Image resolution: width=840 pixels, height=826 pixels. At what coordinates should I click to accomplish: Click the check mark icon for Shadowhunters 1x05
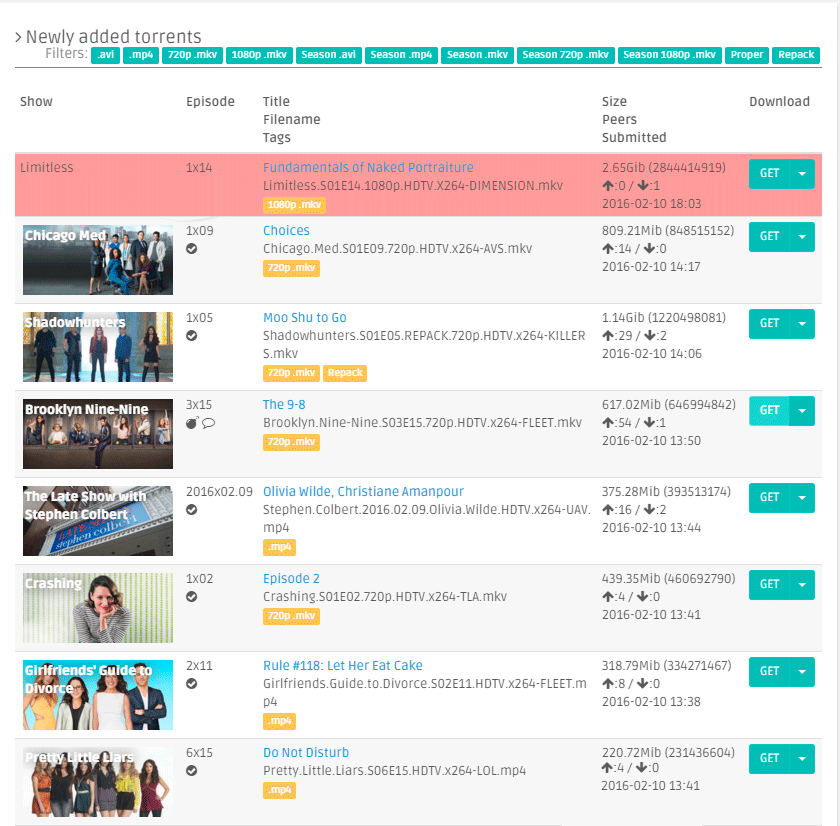191,336
